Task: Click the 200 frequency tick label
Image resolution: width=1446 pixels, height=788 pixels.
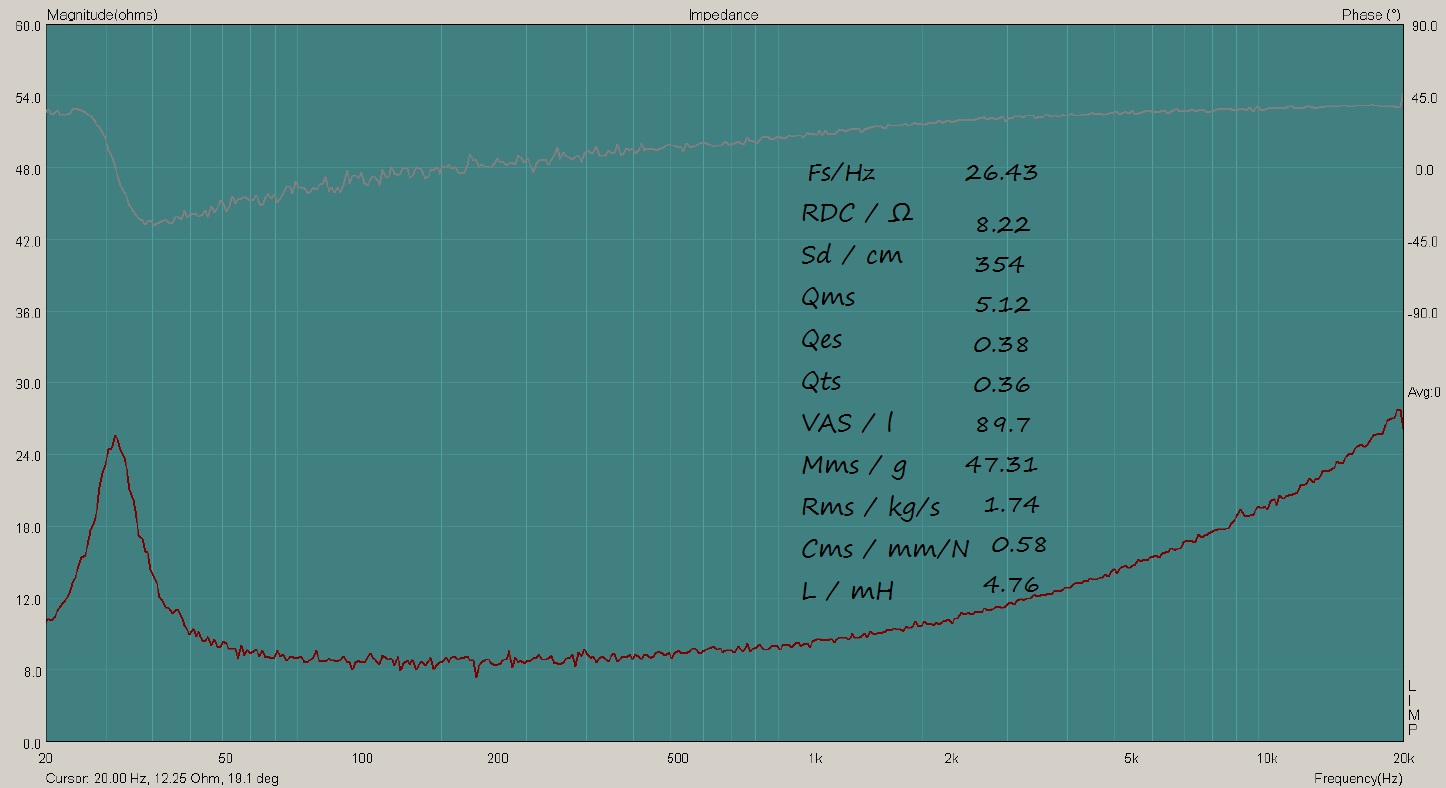Action: [499, 757]
